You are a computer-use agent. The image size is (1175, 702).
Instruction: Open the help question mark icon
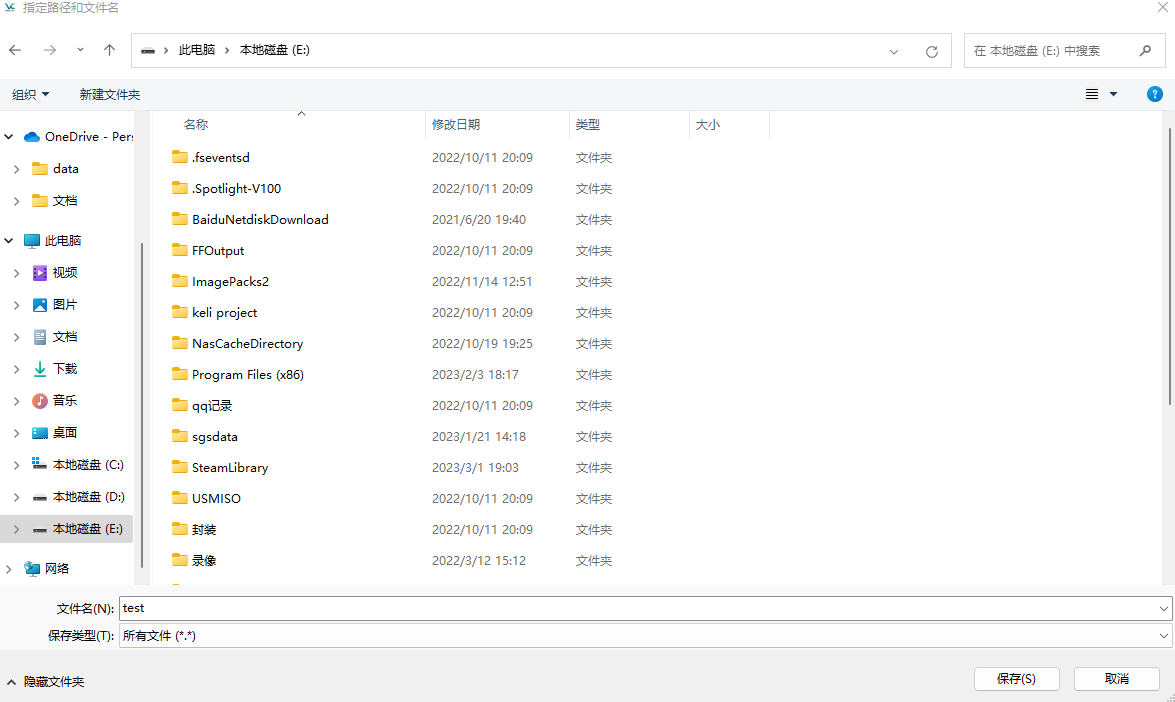(x=1154, y=94)
